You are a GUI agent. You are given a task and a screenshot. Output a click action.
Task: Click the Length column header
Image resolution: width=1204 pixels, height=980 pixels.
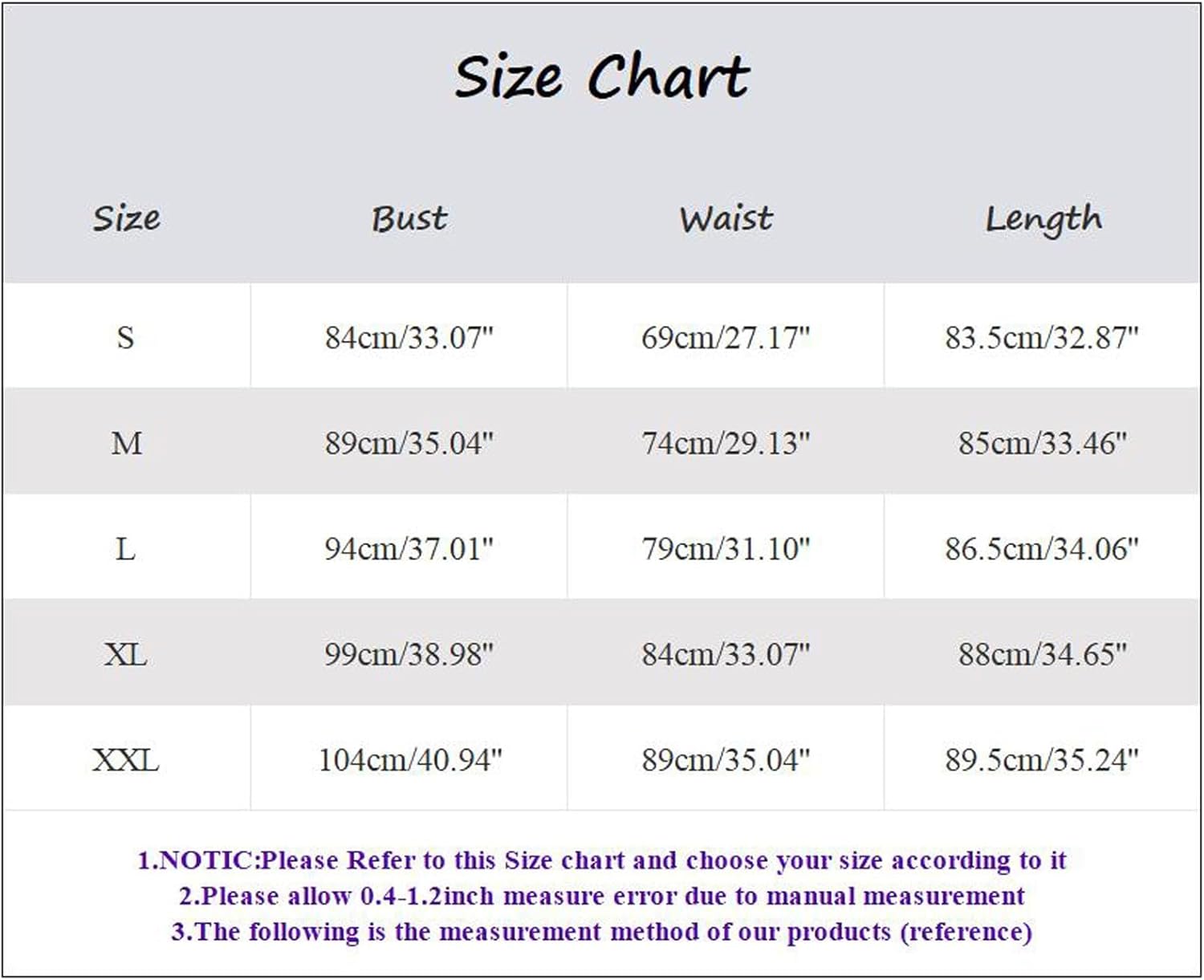[x=1043, y=219]
